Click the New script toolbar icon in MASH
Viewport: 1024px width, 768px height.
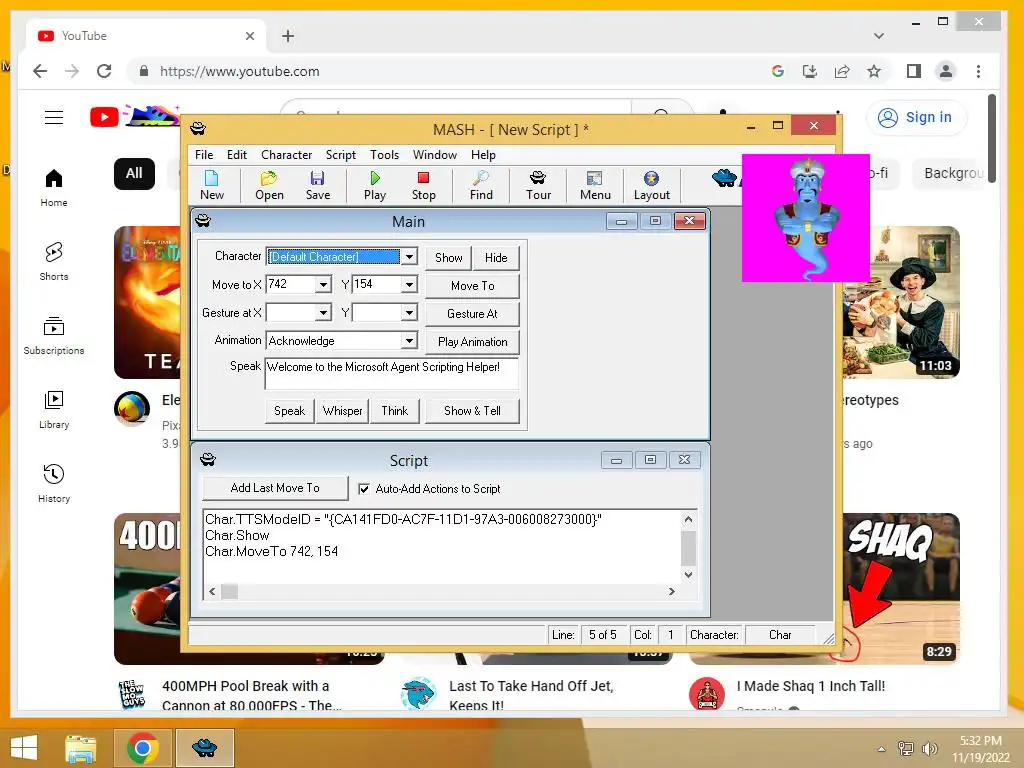[x=212, y=185]
